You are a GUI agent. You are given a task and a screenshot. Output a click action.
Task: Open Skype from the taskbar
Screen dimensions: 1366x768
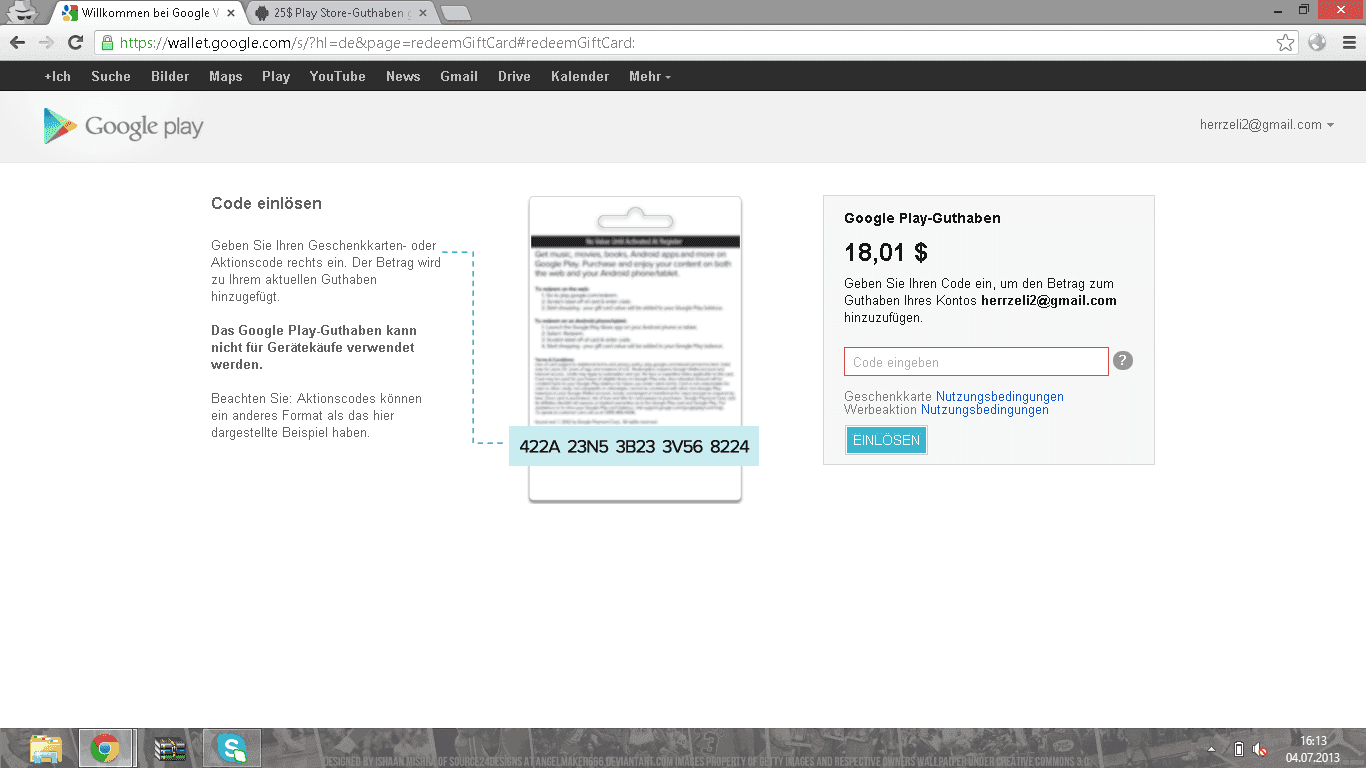232,748
